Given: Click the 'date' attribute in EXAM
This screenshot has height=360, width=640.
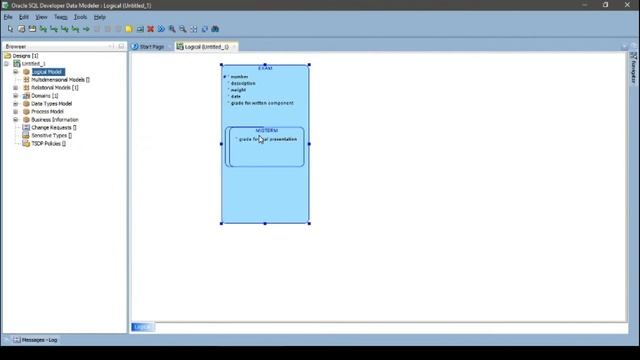Looking at the screenshot, I should tap(236, 96).
